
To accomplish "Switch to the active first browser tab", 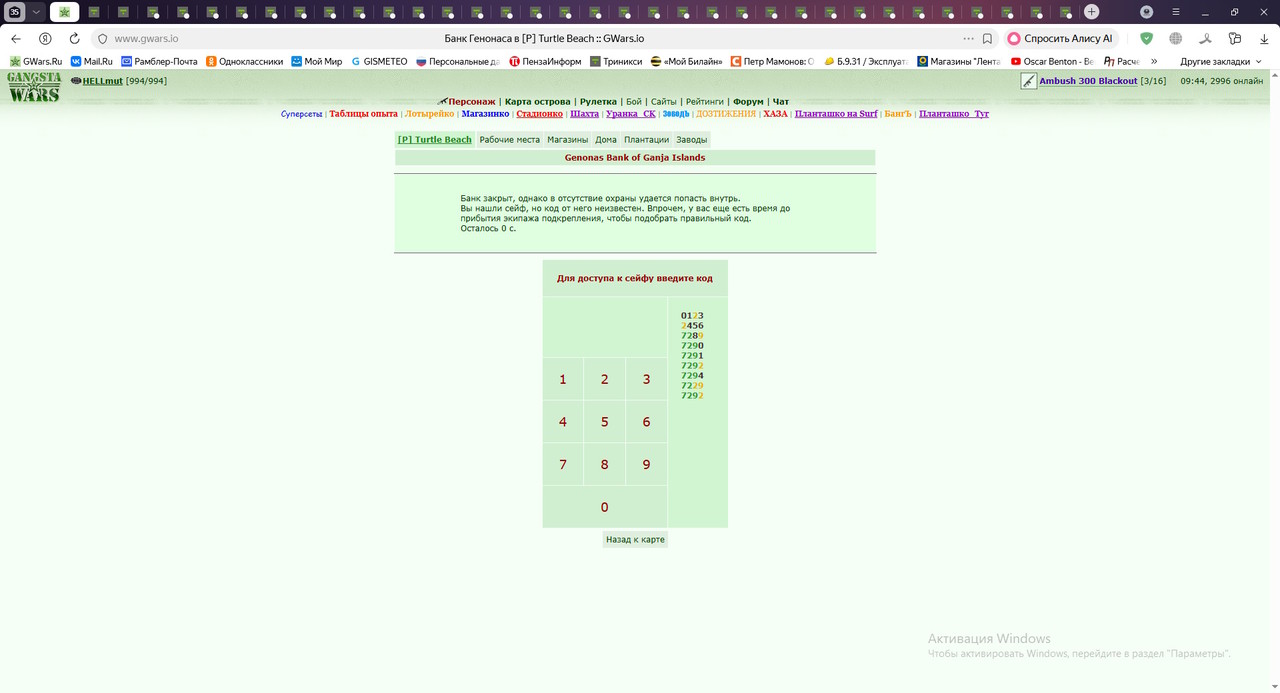I will pos(64,12).
